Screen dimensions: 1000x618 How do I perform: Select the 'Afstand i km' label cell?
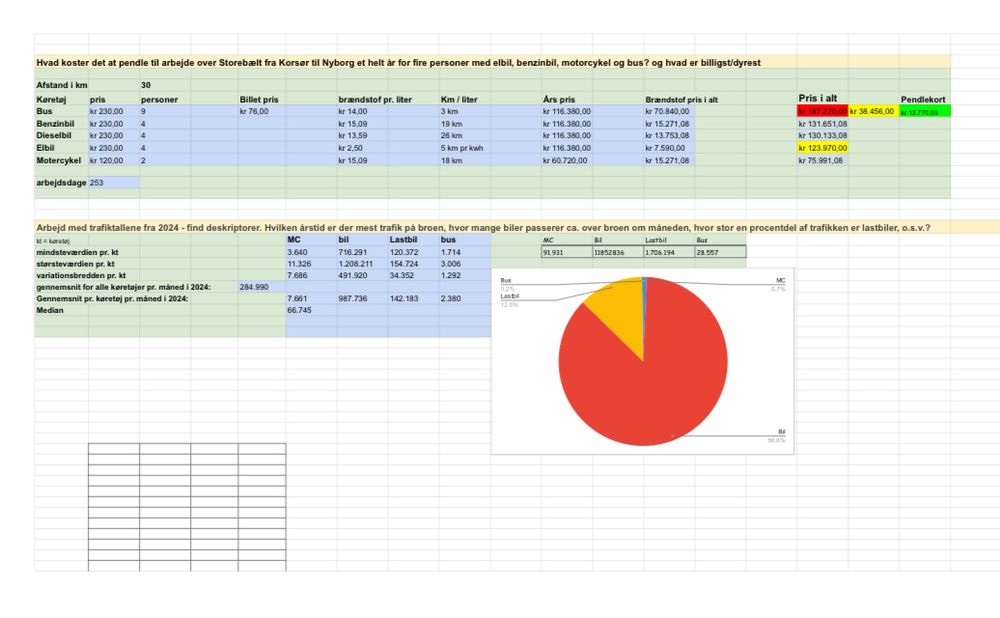tap(62, 85)
